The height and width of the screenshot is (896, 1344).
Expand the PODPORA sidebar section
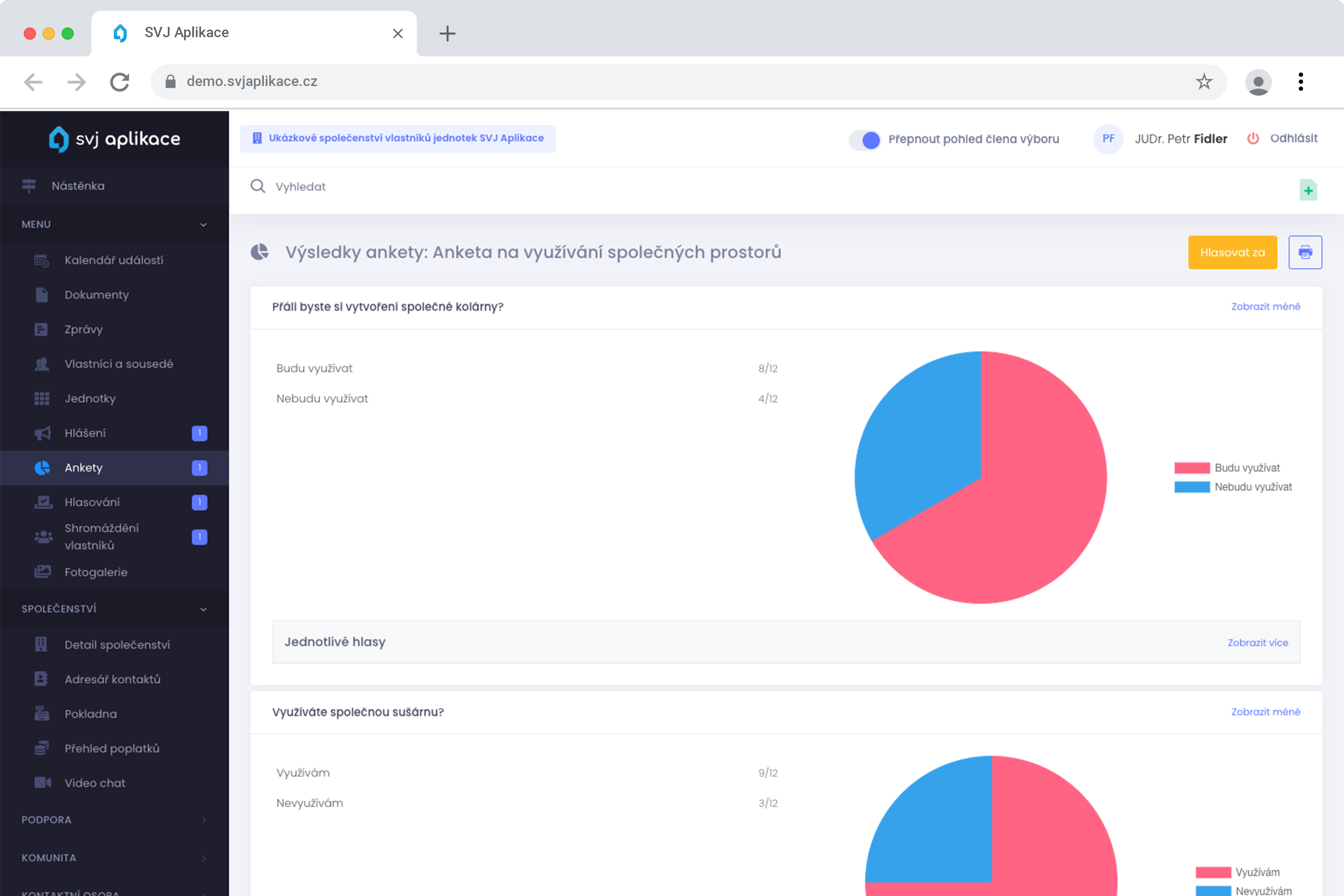tap(203, 820)
